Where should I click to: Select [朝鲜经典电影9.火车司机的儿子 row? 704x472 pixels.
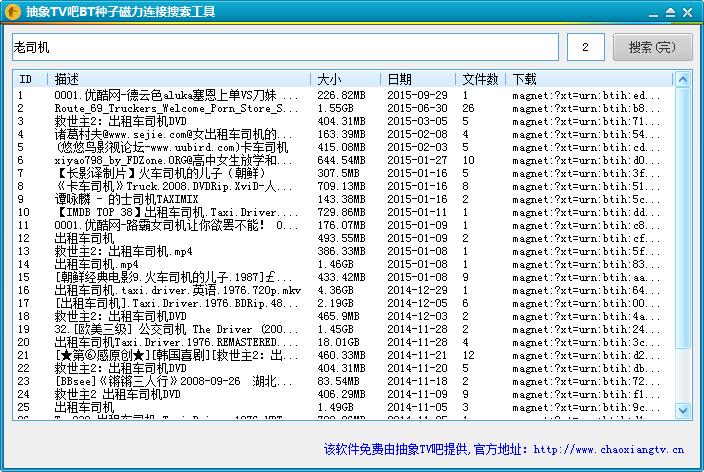[x=343, y=278]
